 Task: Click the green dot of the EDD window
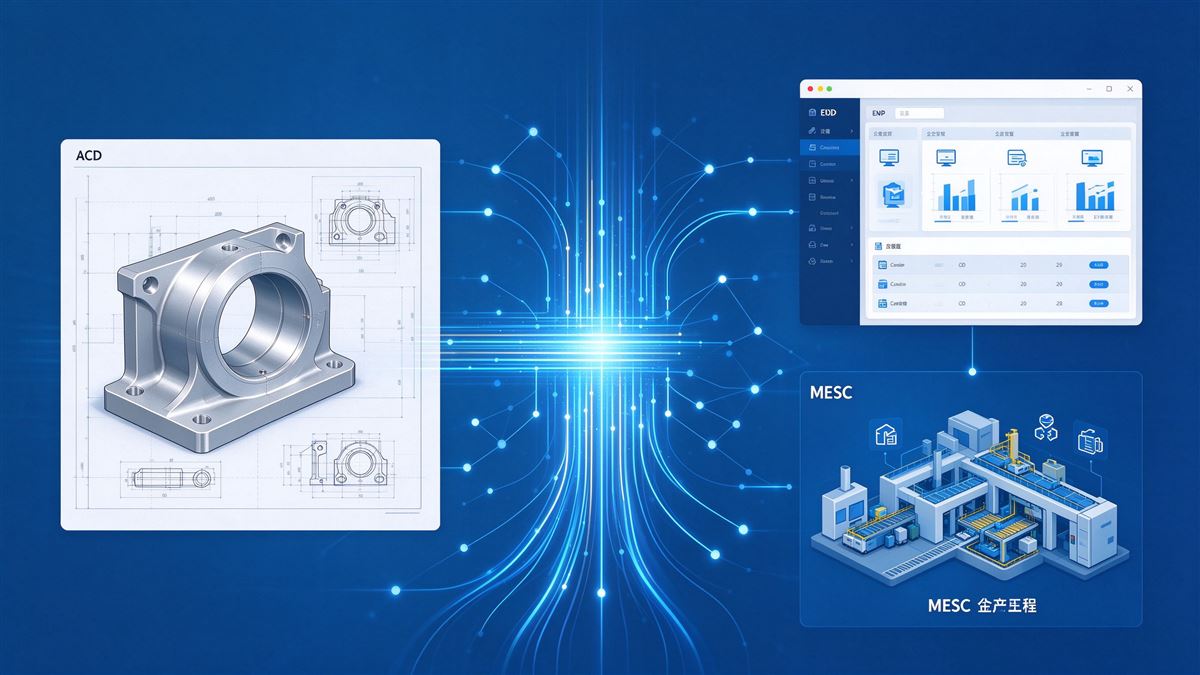(x=829, y=89)
